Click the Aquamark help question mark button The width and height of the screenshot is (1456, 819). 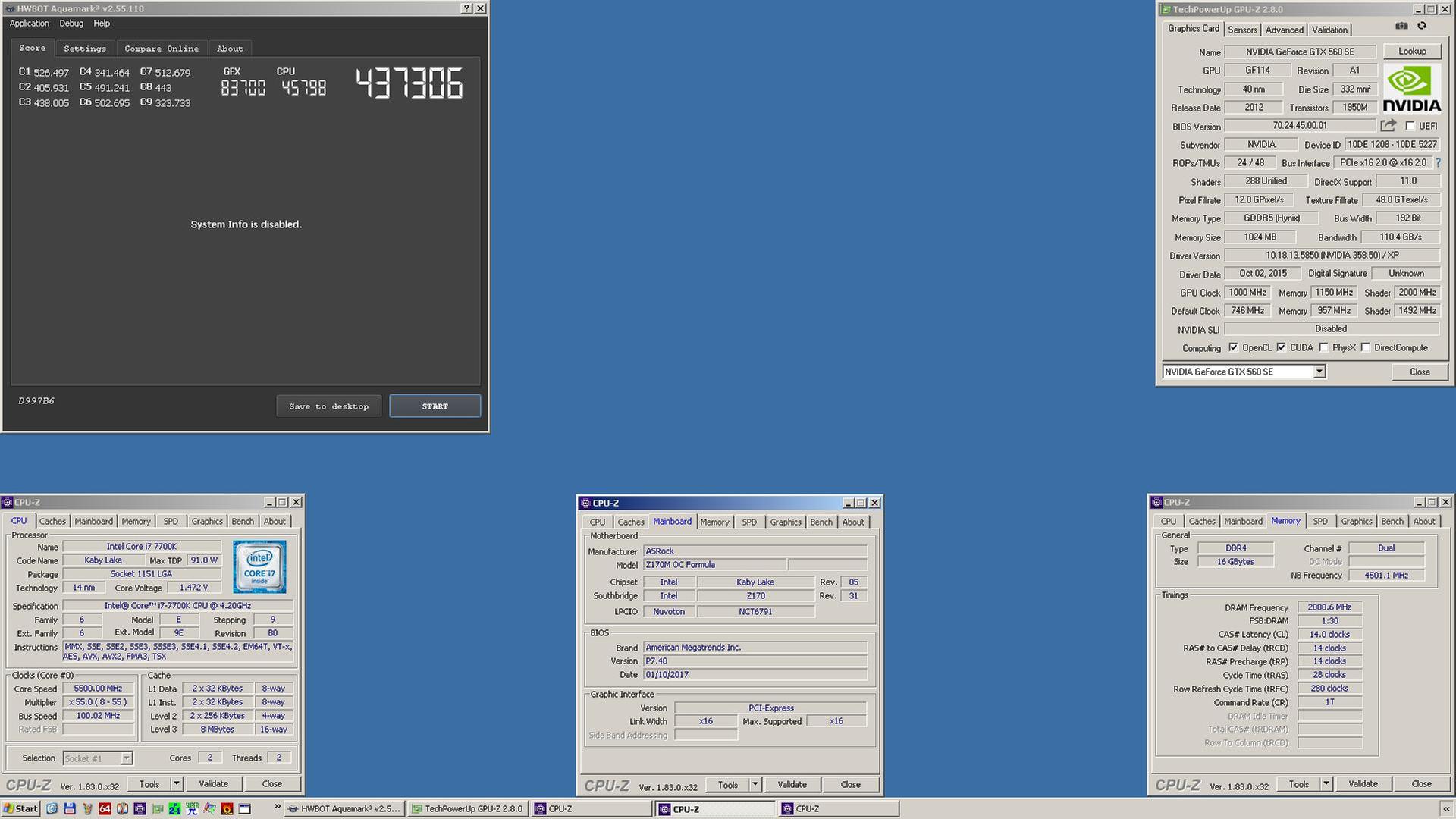(466, 8)
